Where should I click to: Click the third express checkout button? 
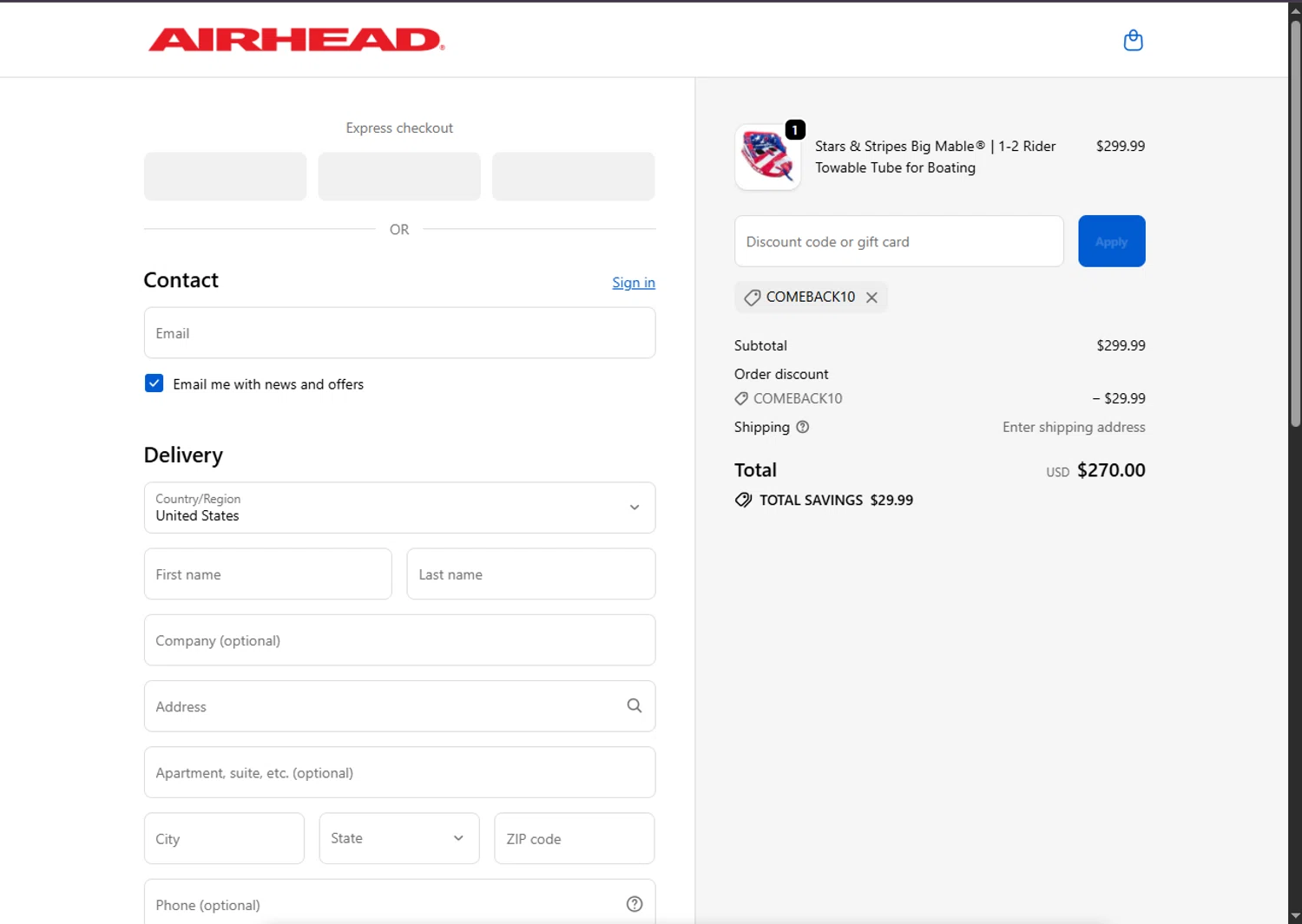coord(574,177)
